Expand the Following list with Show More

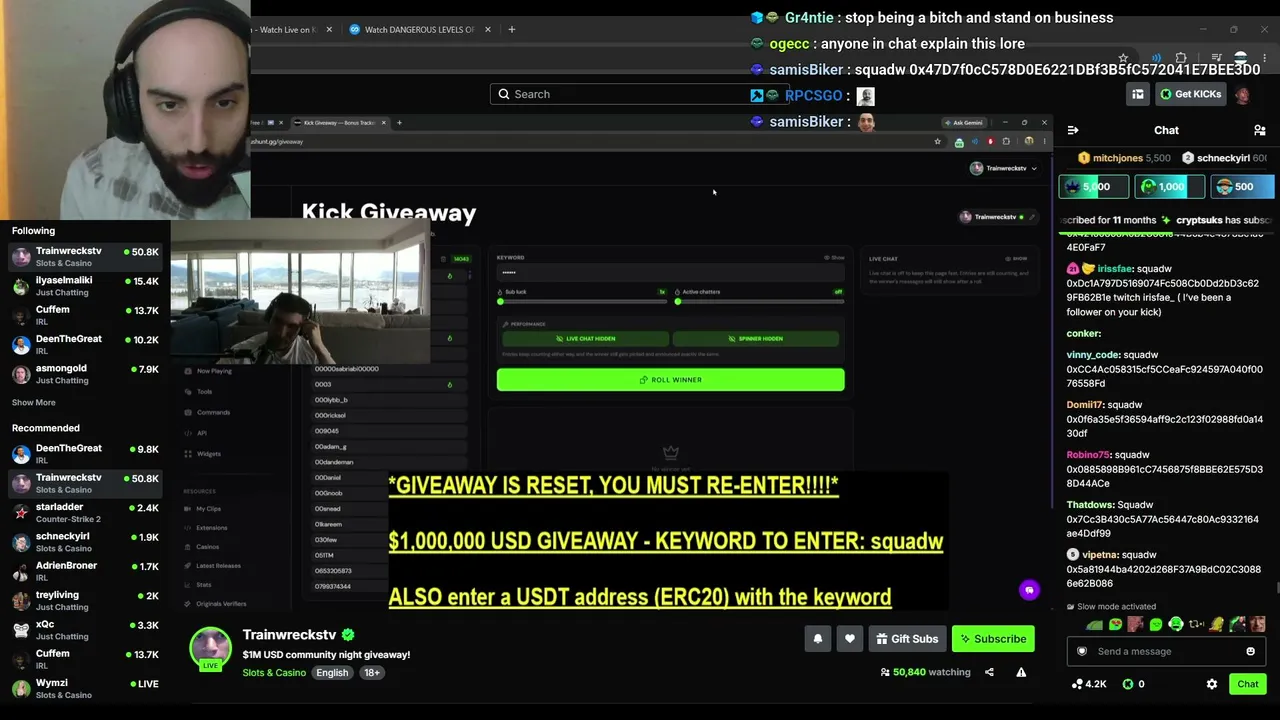34,402
